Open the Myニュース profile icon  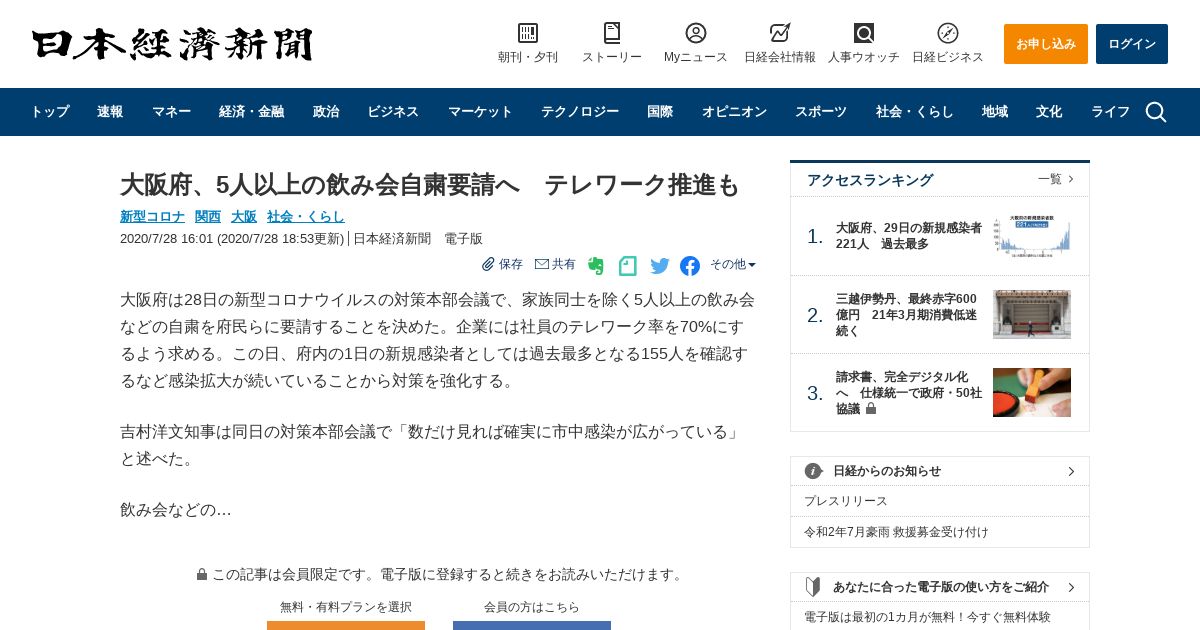coord(696,33)
